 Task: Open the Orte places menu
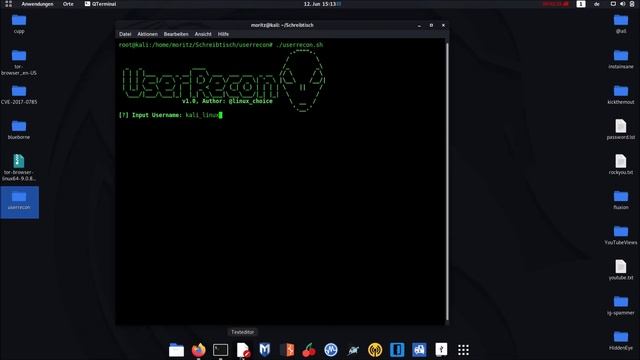coord(68,4)
